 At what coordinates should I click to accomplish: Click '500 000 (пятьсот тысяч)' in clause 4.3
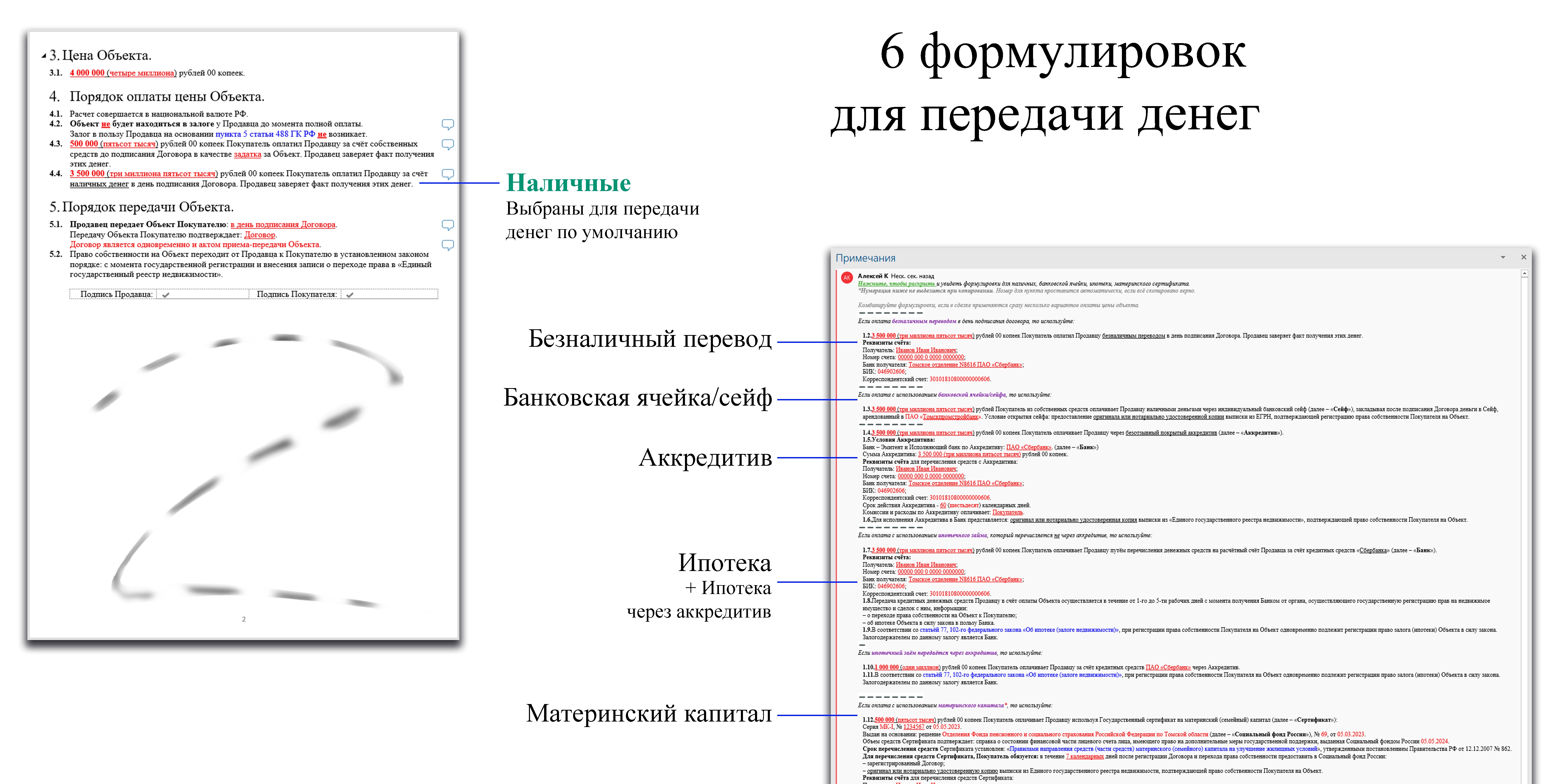(x=114, y=144)
